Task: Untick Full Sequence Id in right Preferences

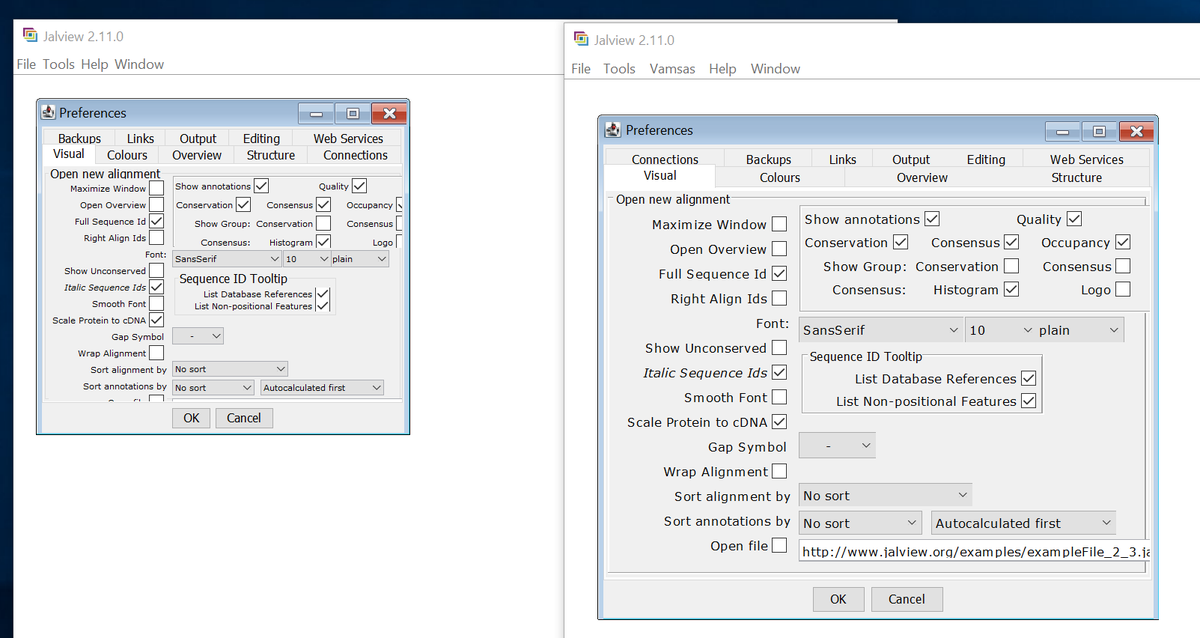Action: (x=779, y=274)
